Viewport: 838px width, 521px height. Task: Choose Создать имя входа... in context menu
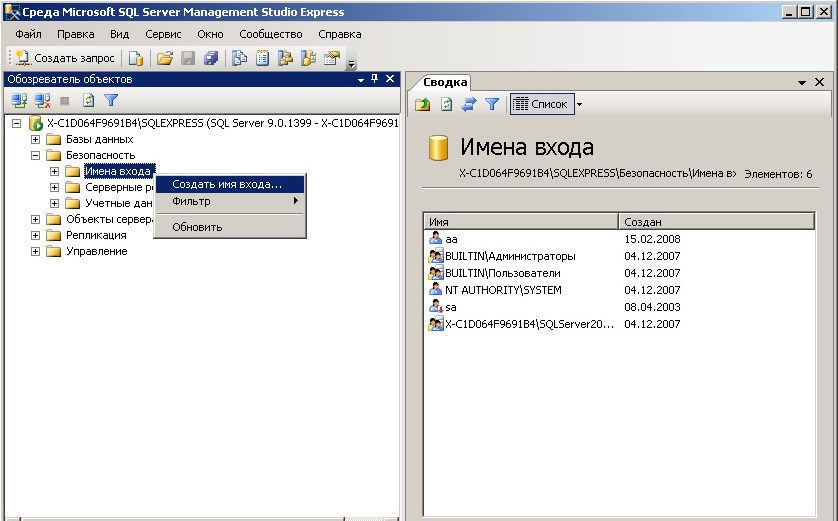[x=230, y=184]
